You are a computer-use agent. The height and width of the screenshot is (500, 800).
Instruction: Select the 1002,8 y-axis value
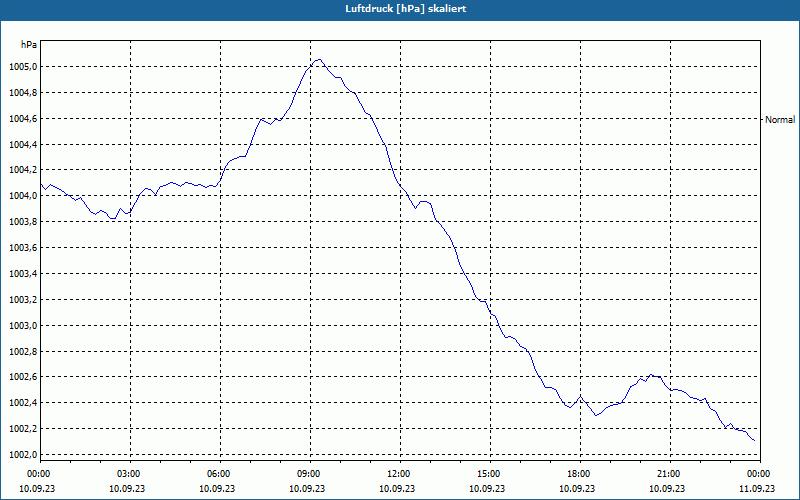click(x=22, y=352)
